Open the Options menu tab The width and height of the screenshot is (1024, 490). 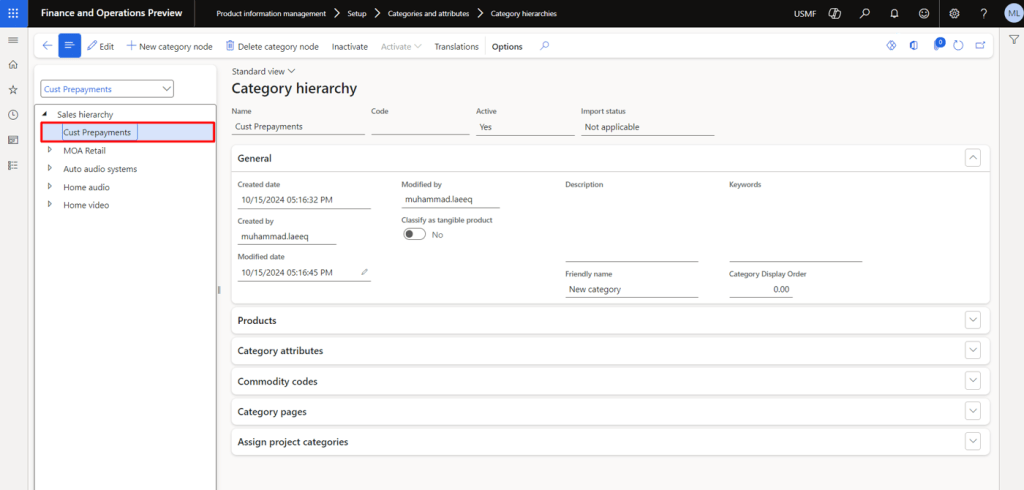(507, 47)
